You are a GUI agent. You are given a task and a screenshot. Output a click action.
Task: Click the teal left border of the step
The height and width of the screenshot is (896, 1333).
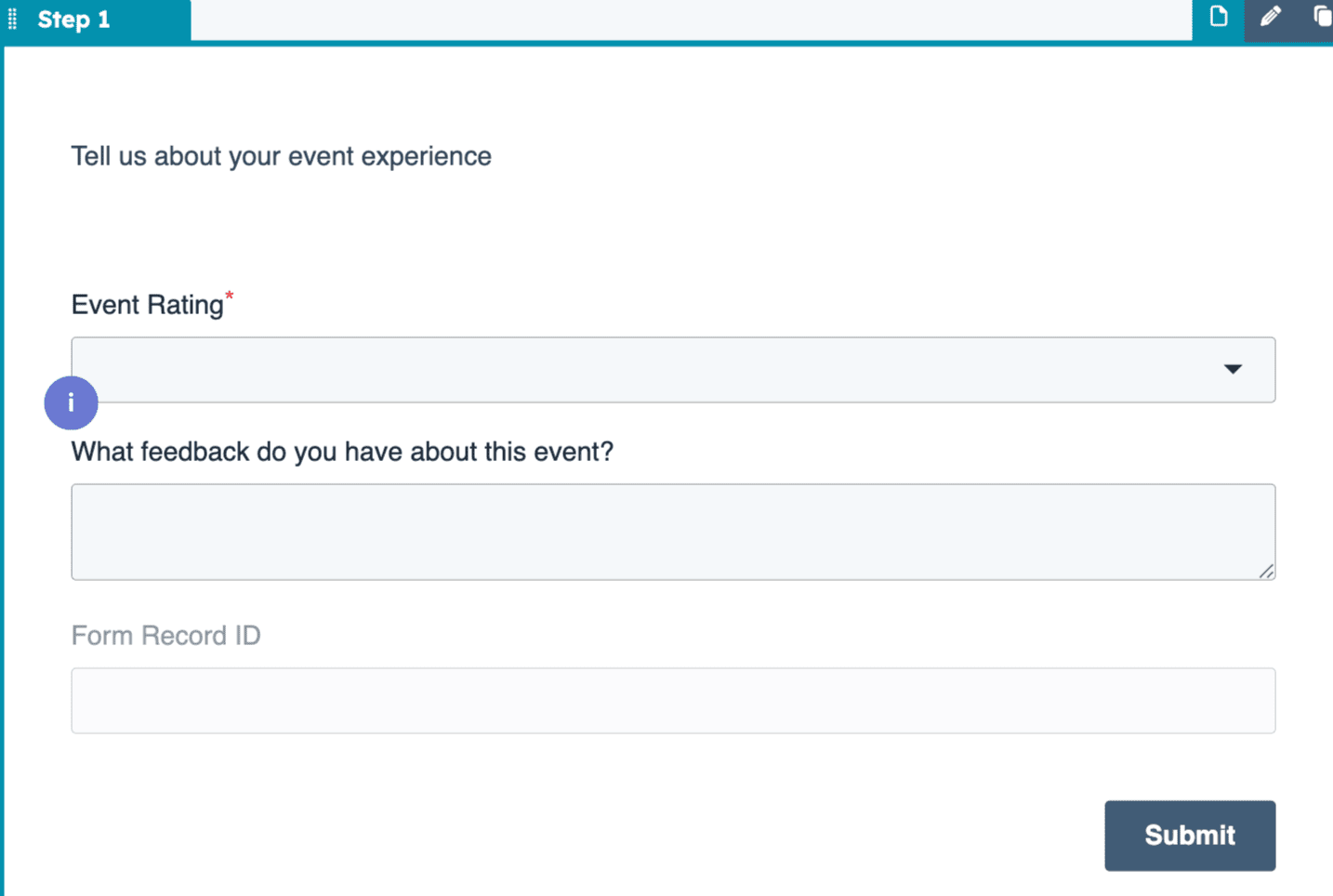tap(2, 465)
